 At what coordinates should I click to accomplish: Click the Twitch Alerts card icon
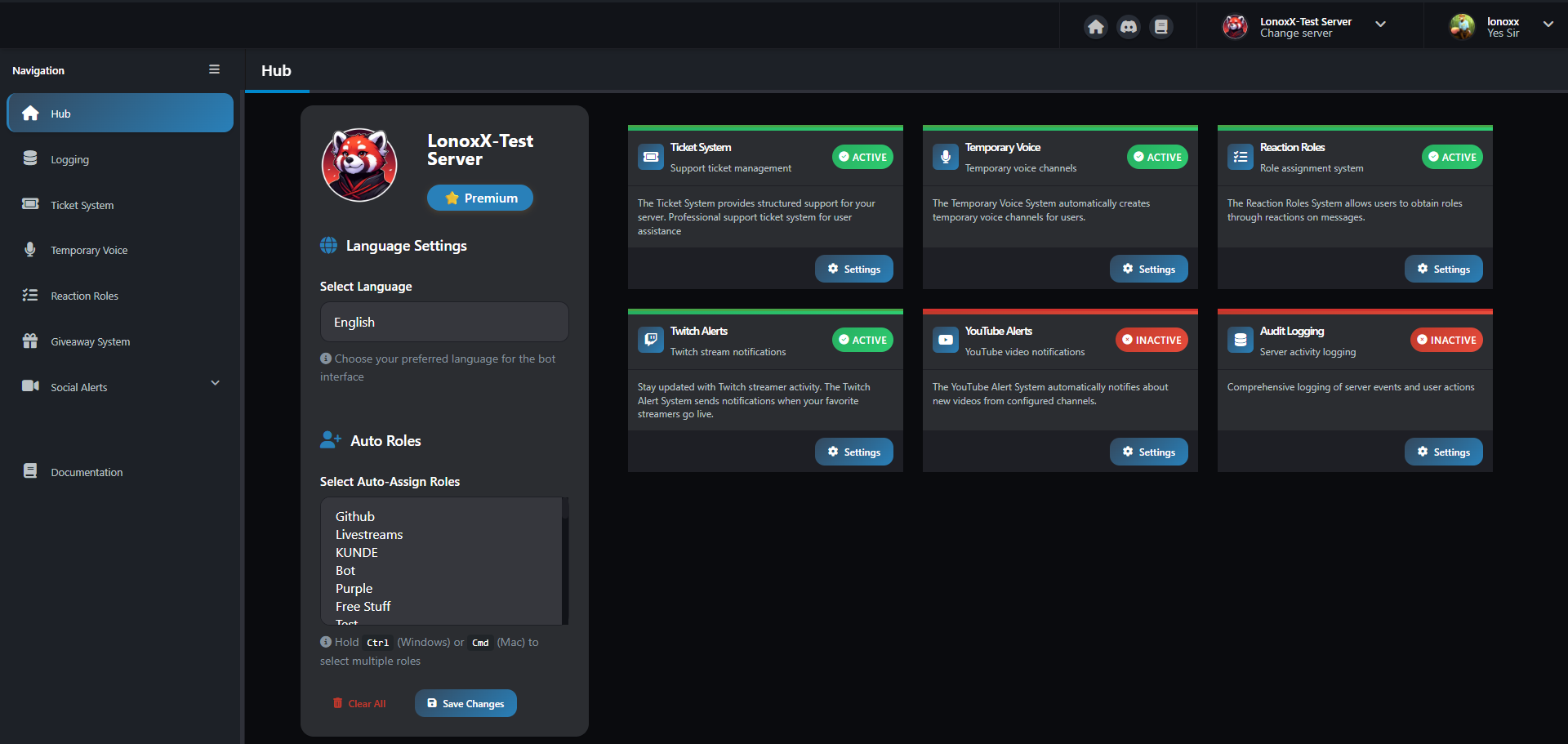(x=651, y=340)
